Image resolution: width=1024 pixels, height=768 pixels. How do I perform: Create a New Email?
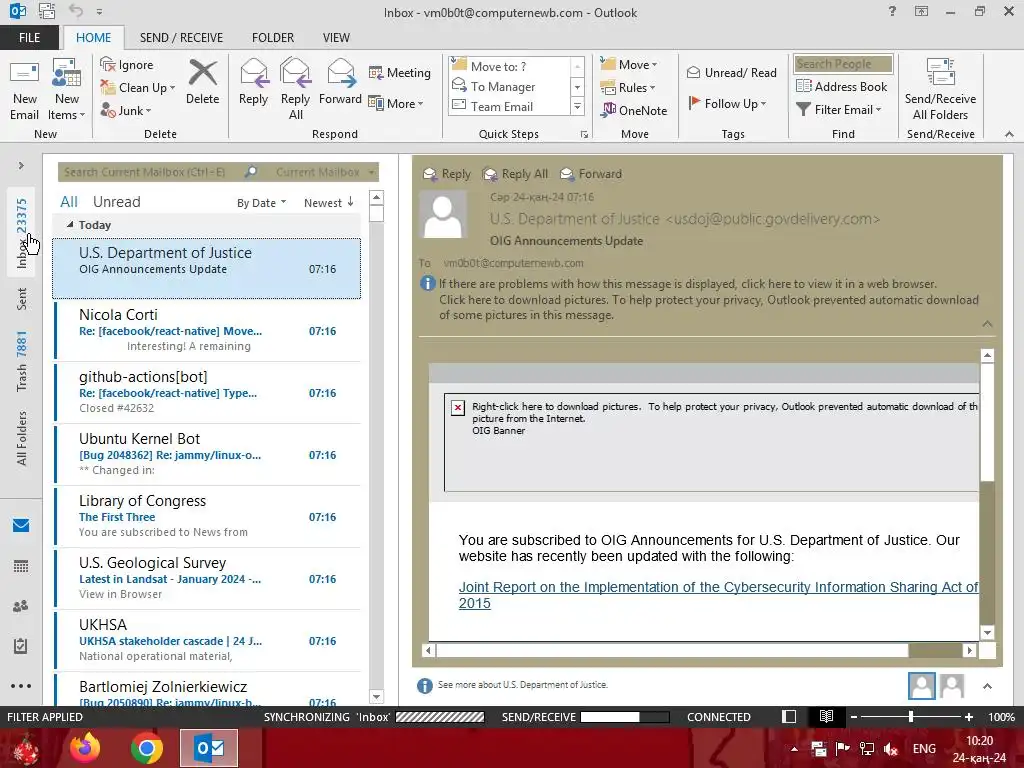click(25, 90)
